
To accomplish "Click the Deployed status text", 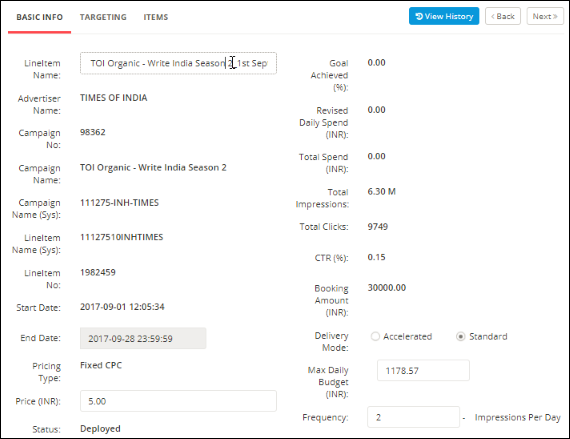I will tap(100, 429).
